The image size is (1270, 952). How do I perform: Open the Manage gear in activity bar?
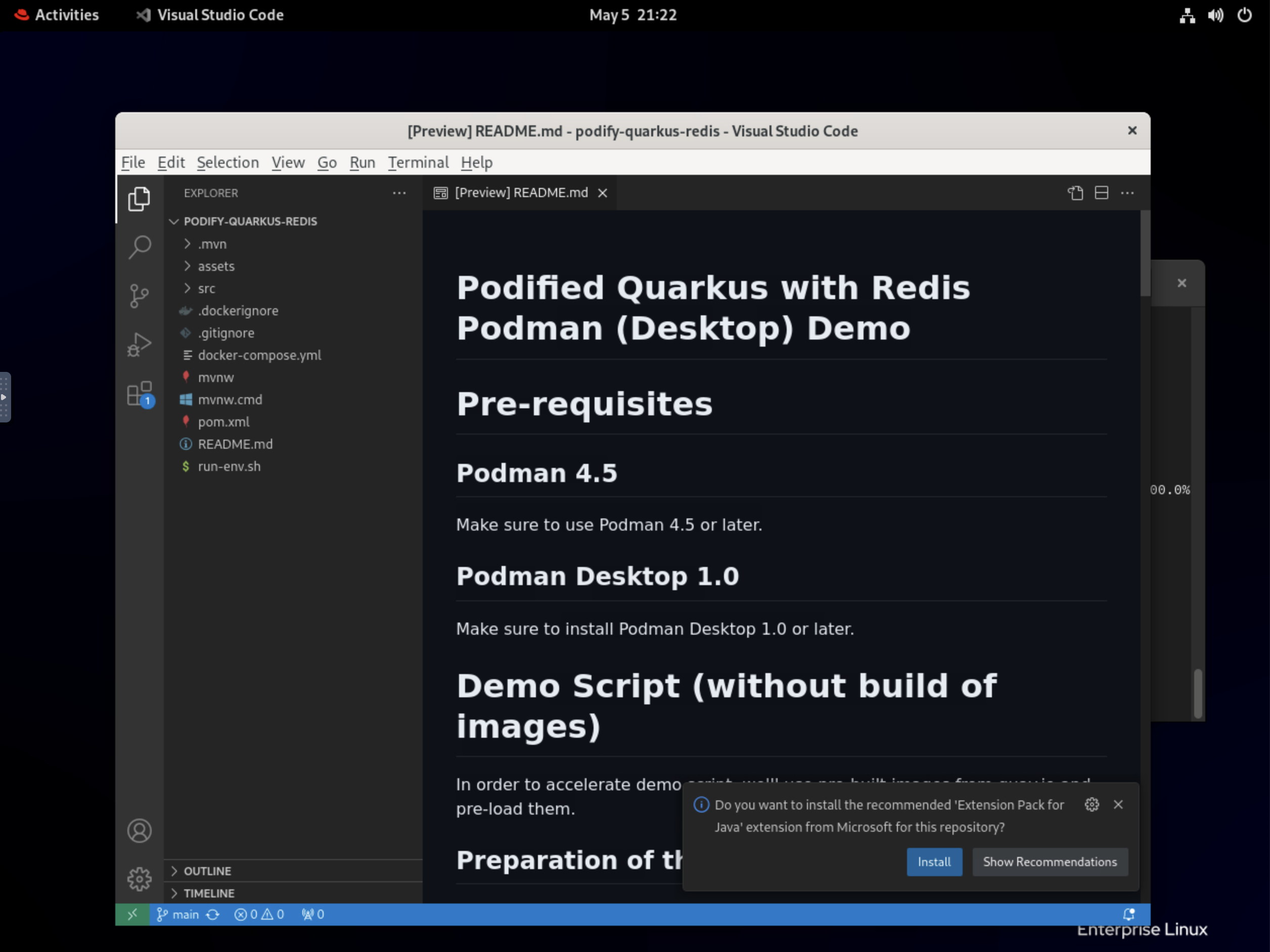(x=139, y=879)
